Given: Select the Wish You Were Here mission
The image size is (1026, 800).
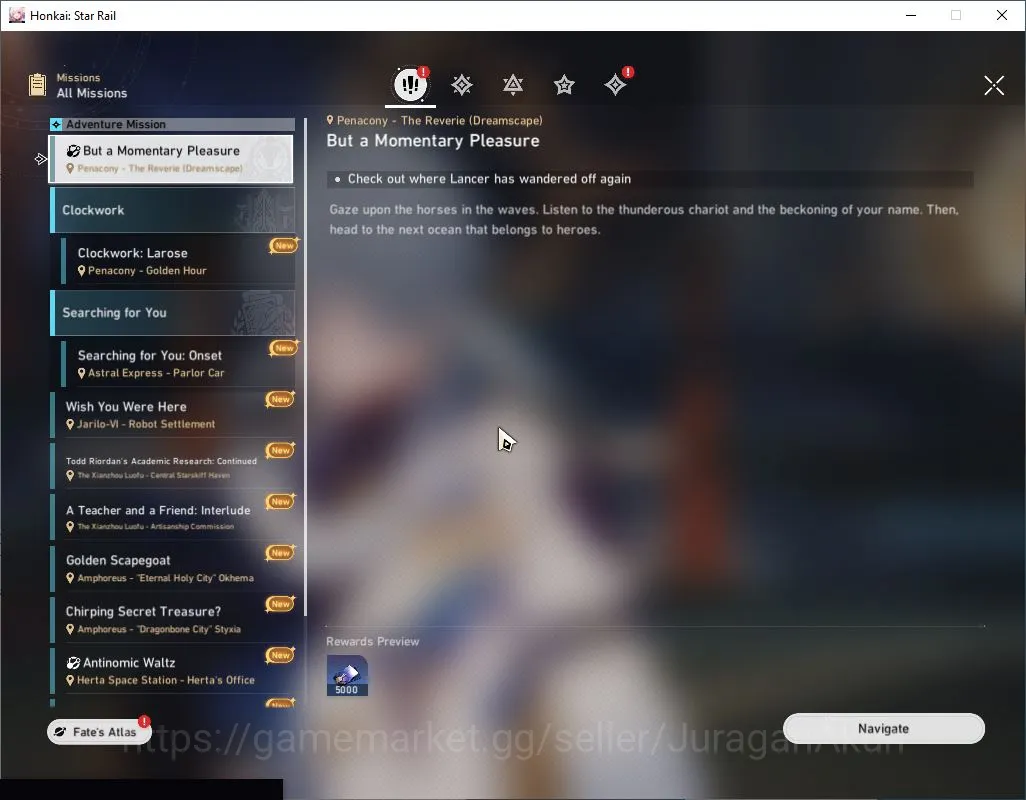Looking at the screenshot, I should [x=173, y=415].
